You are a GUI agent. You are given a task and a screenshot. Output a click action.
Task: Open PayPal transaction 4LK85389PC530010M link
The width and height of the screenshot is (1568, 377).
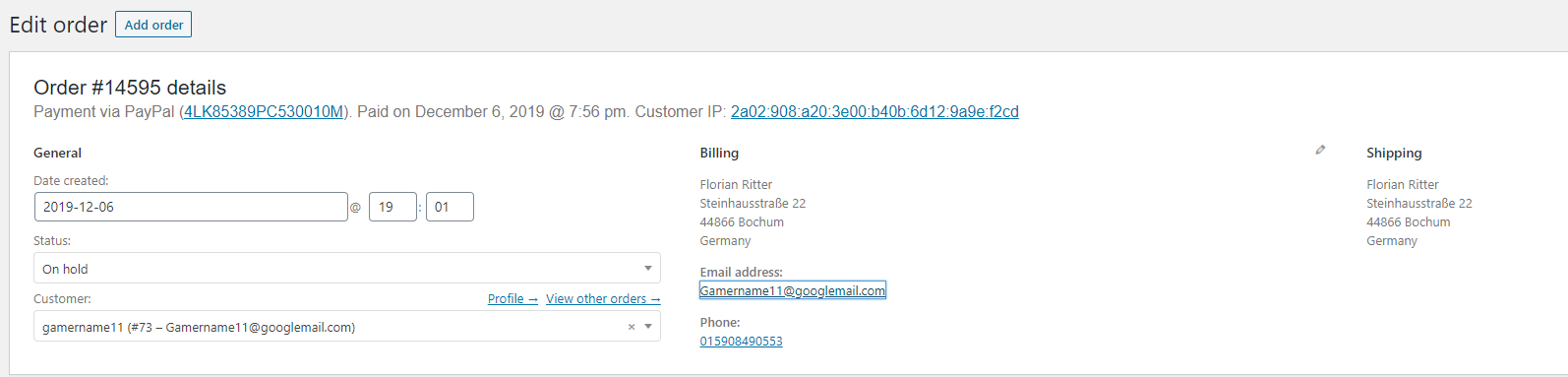click(x=264, y=112)
